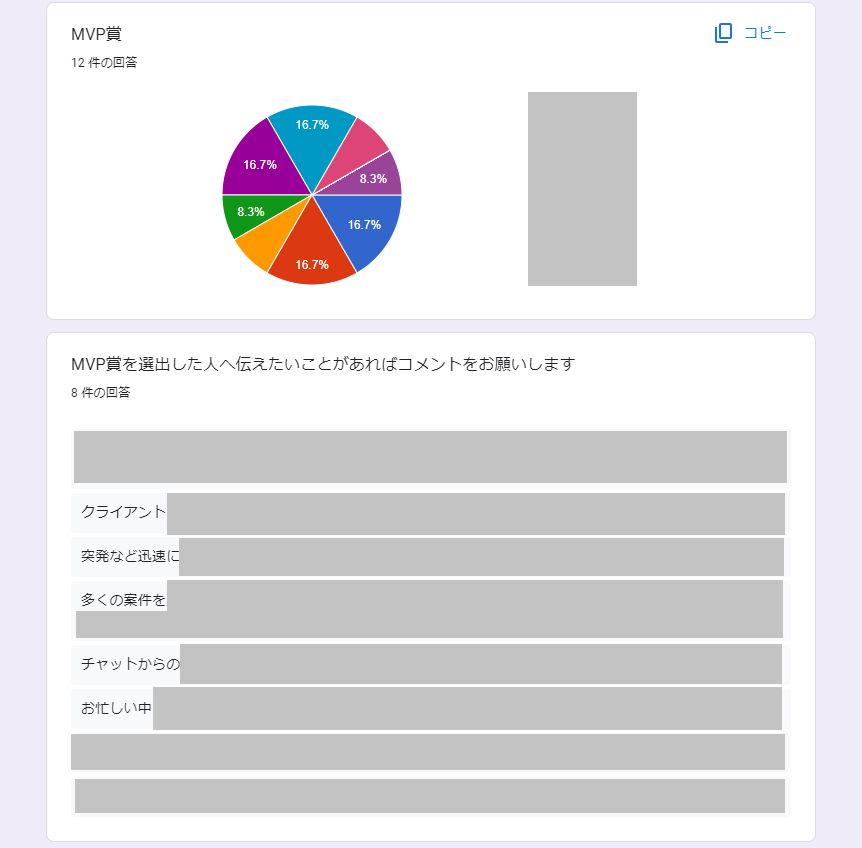Click the MVP賞 chart title
The image size is (862, 848).
click(96, 34)
